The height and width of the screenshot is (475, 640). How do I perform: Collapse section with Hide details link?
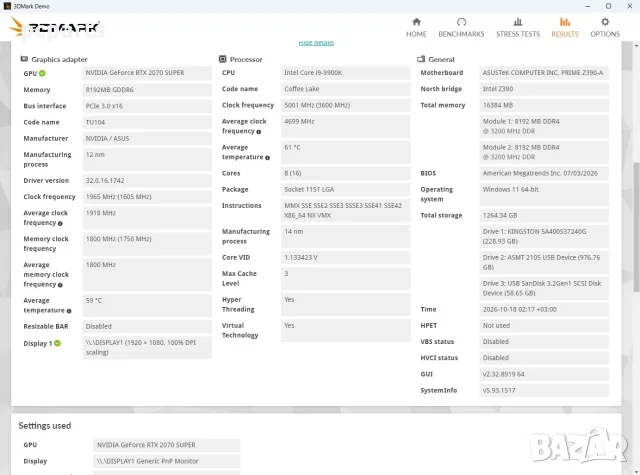tap(316, 42)
